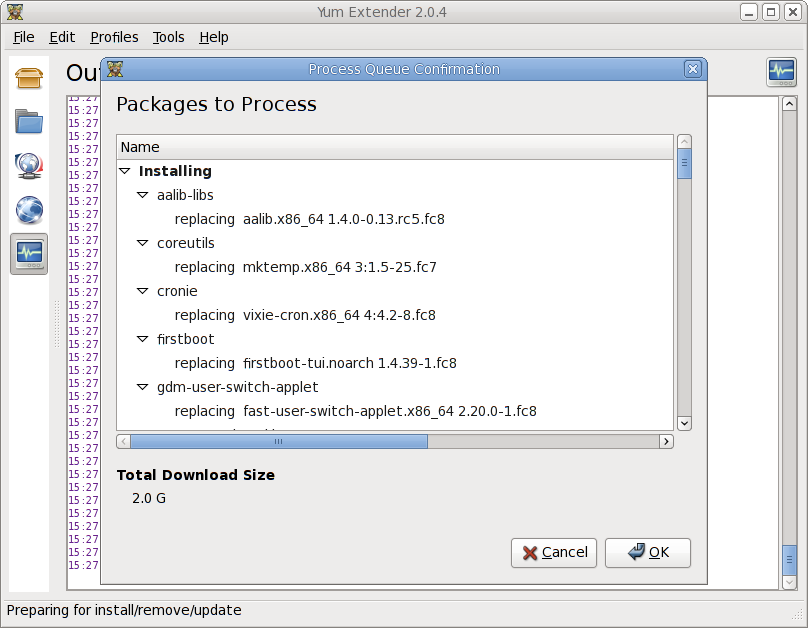Collapse the gdm-user-switch-applet entry

(x=142, y=386)
